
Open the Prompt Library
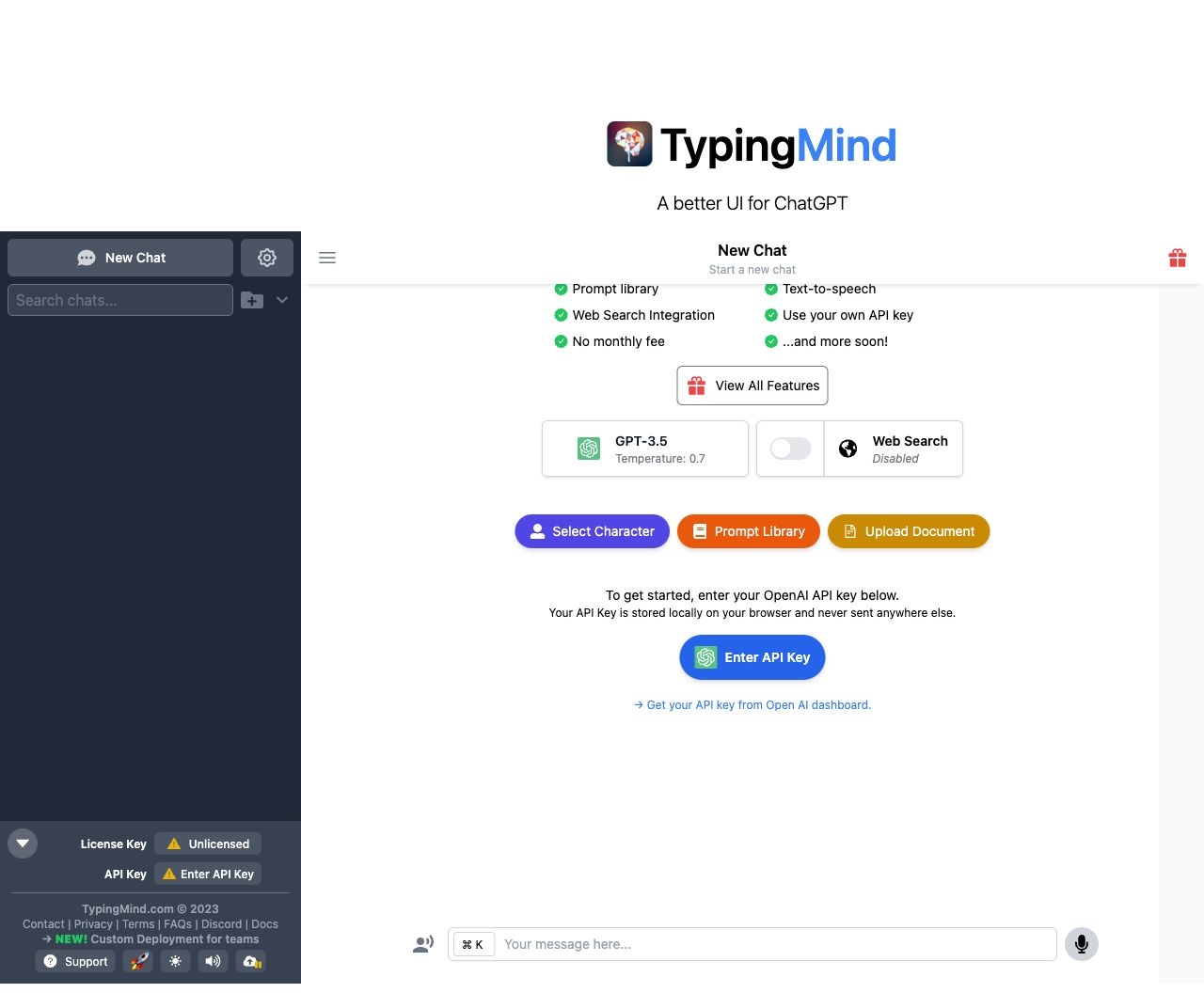[749, 531]
